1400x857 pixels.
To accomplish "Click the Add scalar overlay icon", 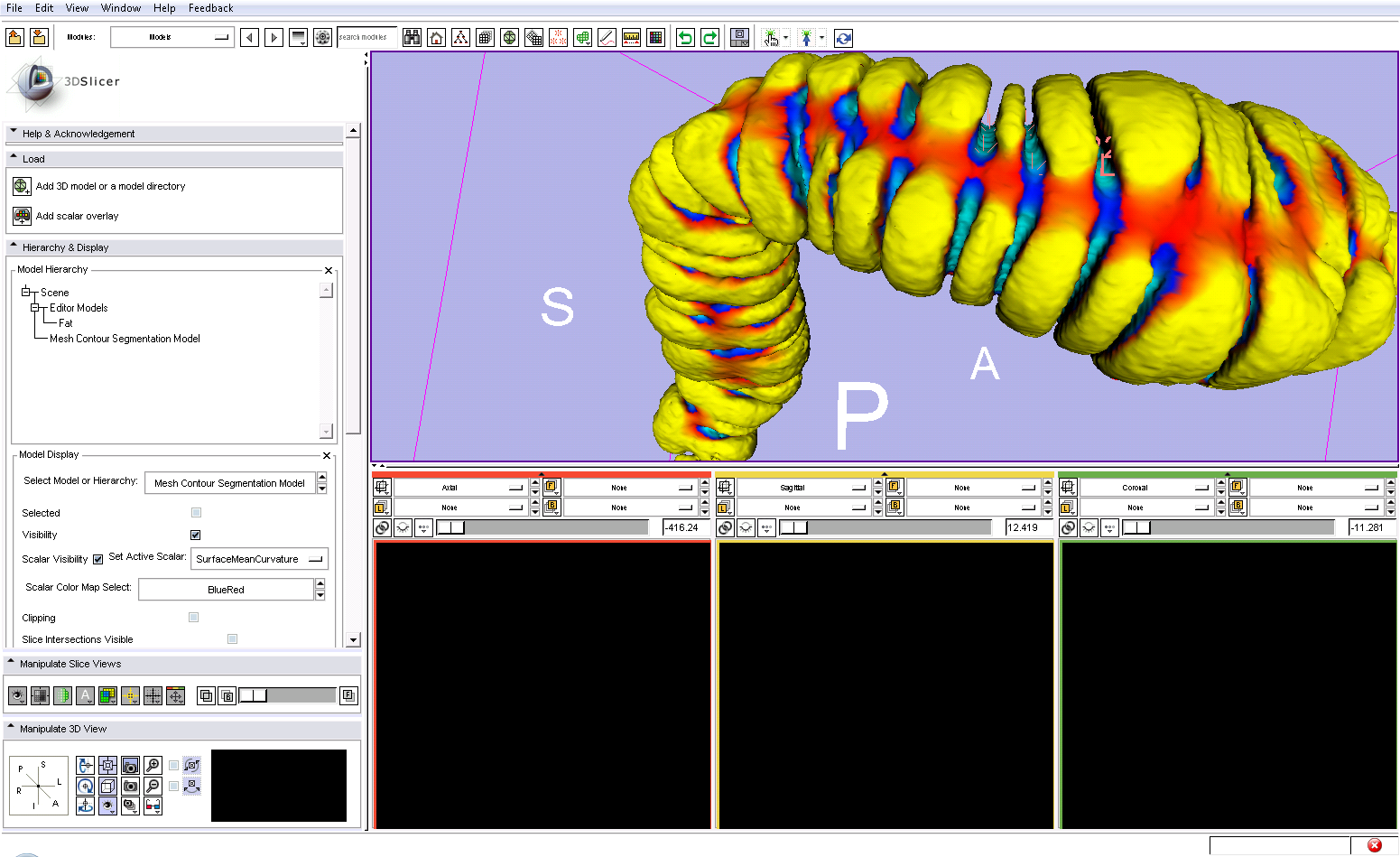I will pyautogui.click(x=22, y=216).
